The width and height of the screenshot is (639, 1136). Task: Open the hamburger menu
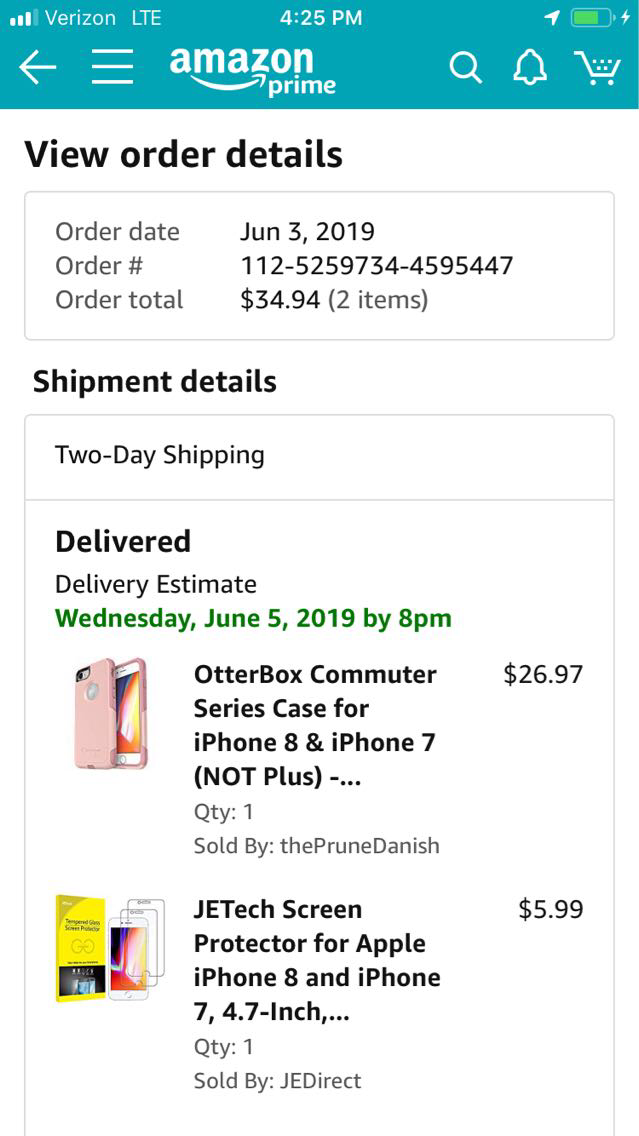click(x=113, y=68)
